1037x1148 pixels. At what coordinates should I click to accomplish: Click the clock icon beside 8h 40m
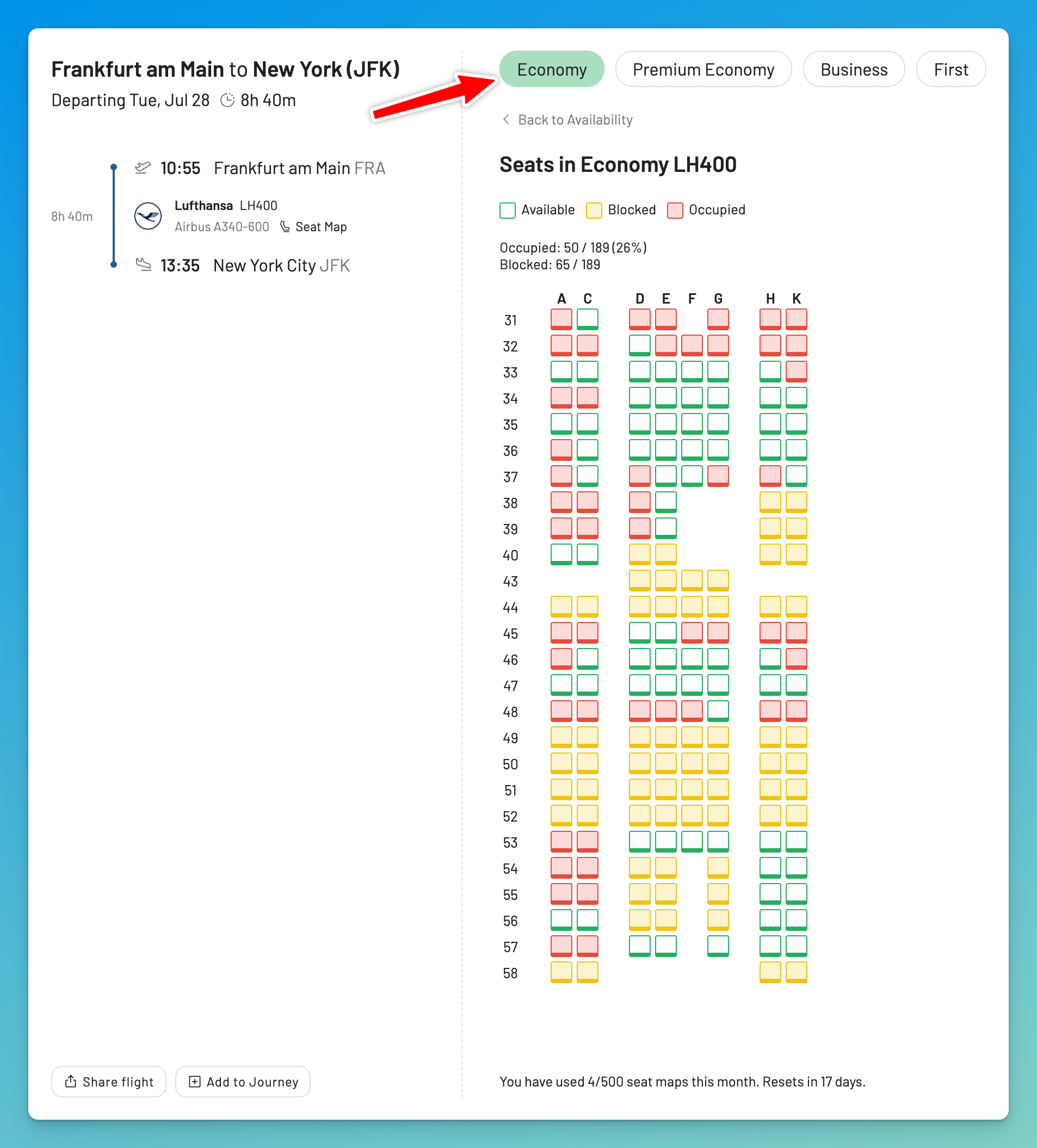click(x=227, y=100)
